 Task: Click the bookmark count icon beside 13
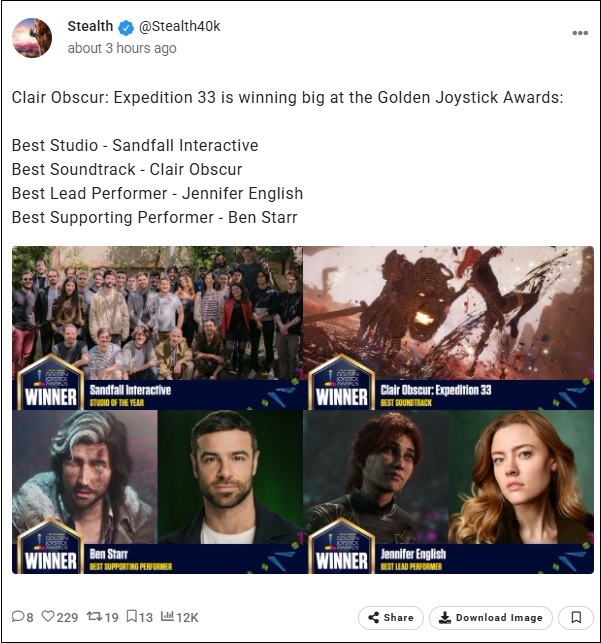(x=131, y=616)
